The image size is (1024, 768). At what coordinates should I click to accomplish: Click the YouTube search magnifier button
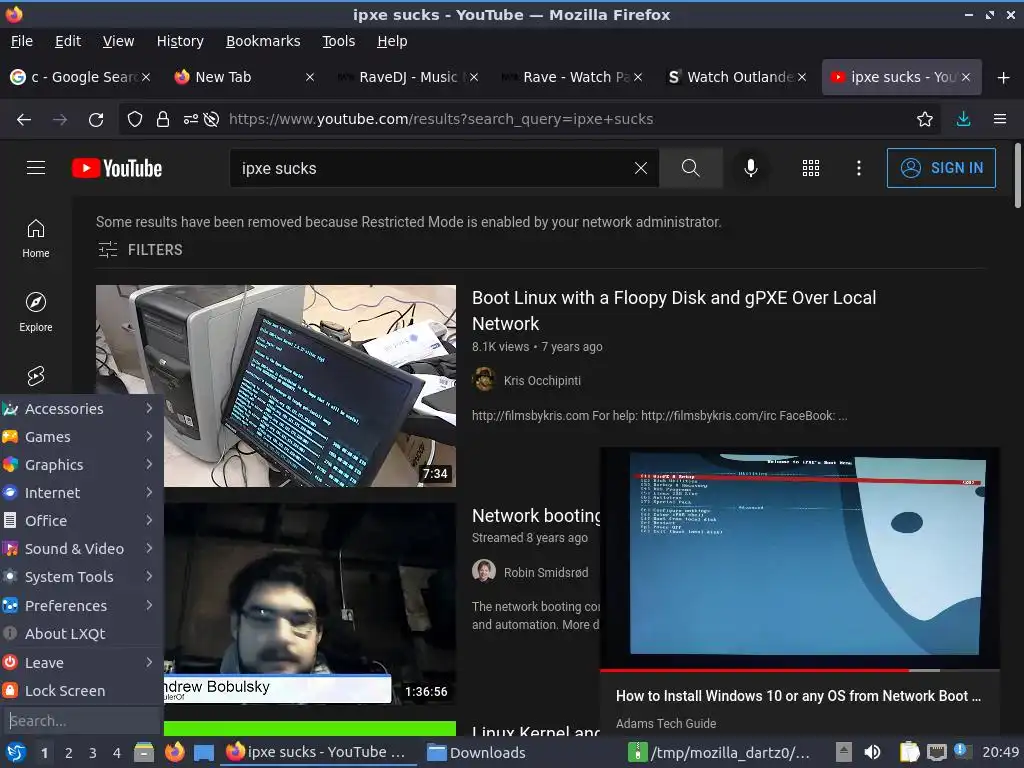[x=690, y=168]
